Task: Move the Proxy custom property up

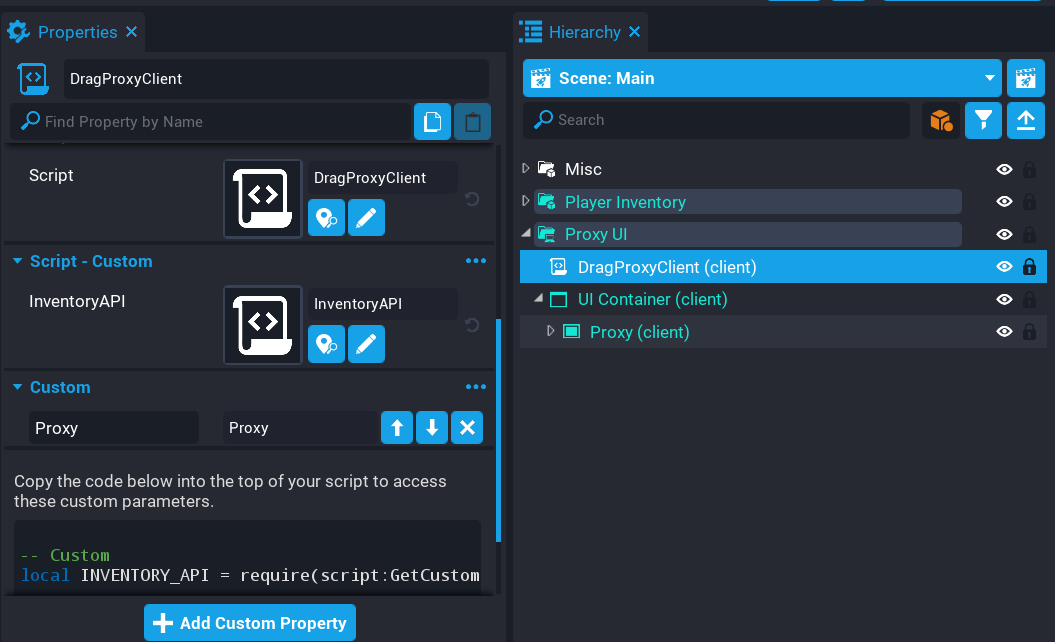Action: coord(397,427)
